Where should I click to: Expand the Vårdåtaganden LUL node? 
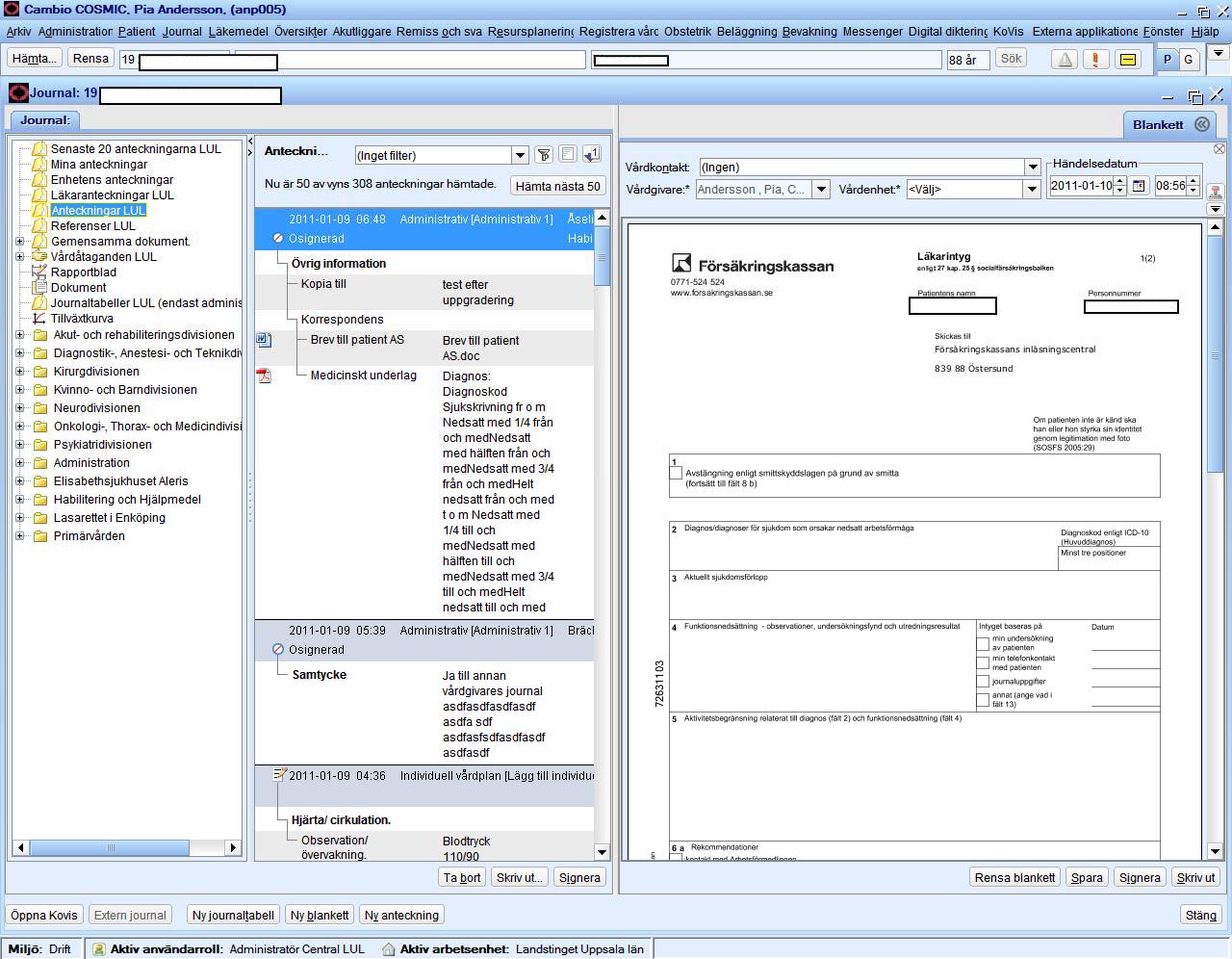point(20,257)
